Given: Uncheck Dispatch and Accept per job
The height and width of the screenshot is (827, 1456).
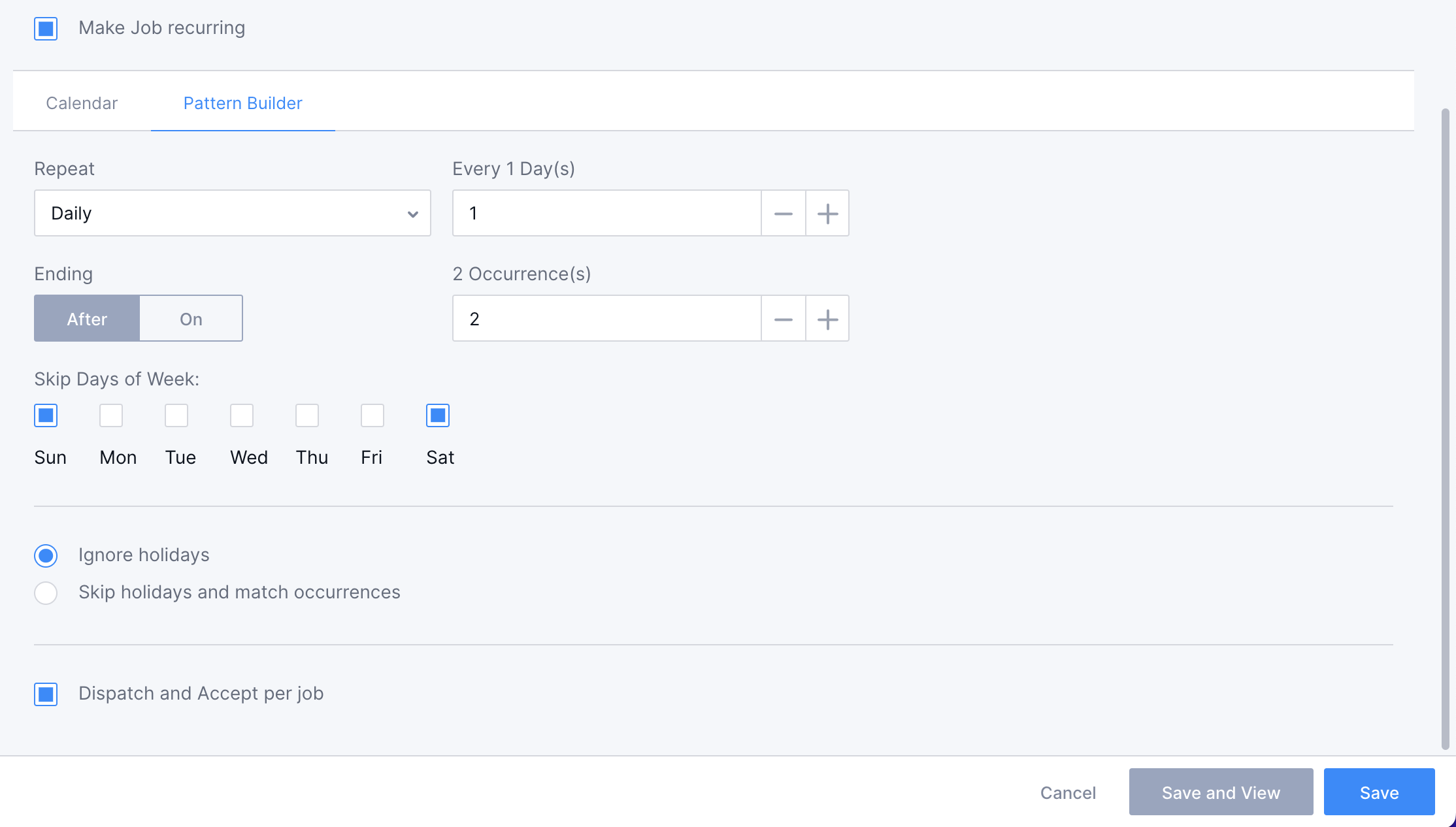Looking at the screenshot, I should 45,694.
